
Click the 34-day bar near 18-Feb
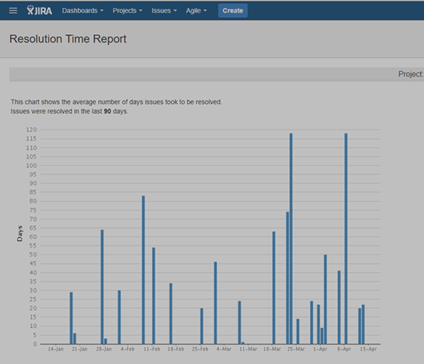pyautogui.click(x=171, y=314)
